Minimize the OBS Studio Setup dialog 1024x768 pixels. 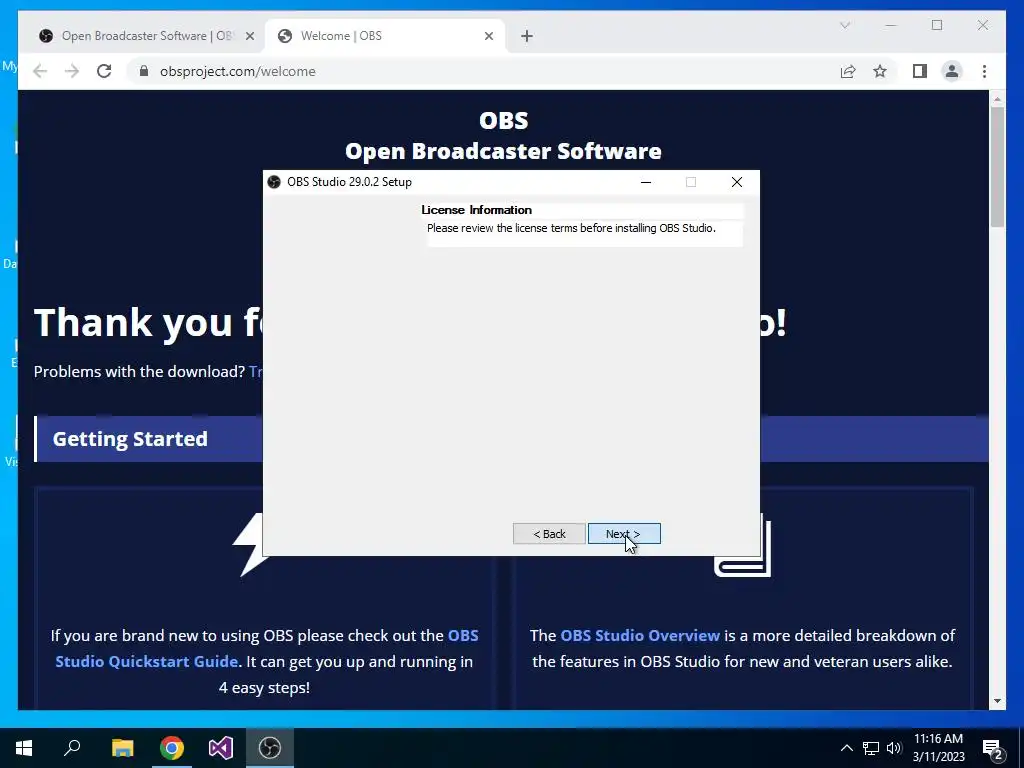tap(646, 182)
